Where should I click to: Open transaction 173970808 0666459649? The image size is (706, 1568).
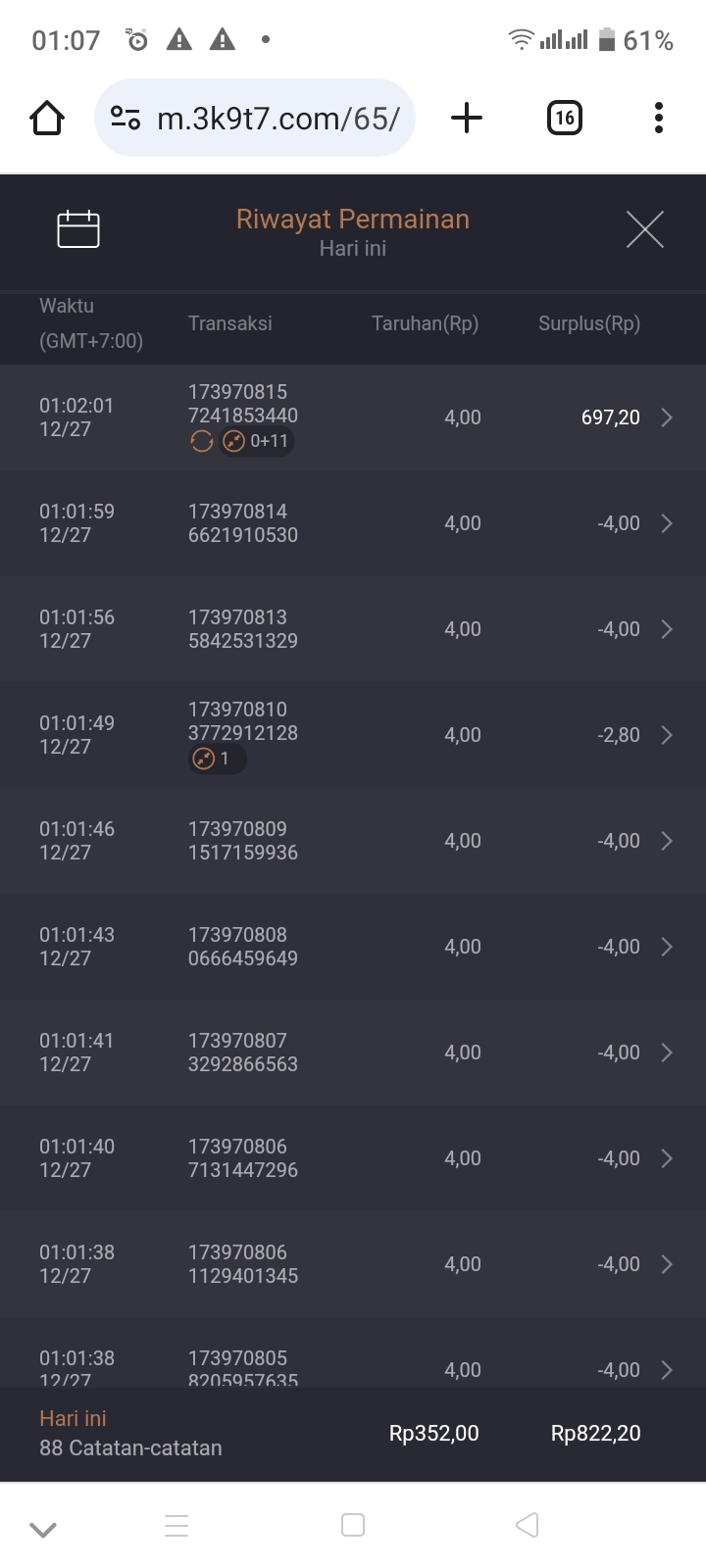pyautogui.click(x=243, y=947)
